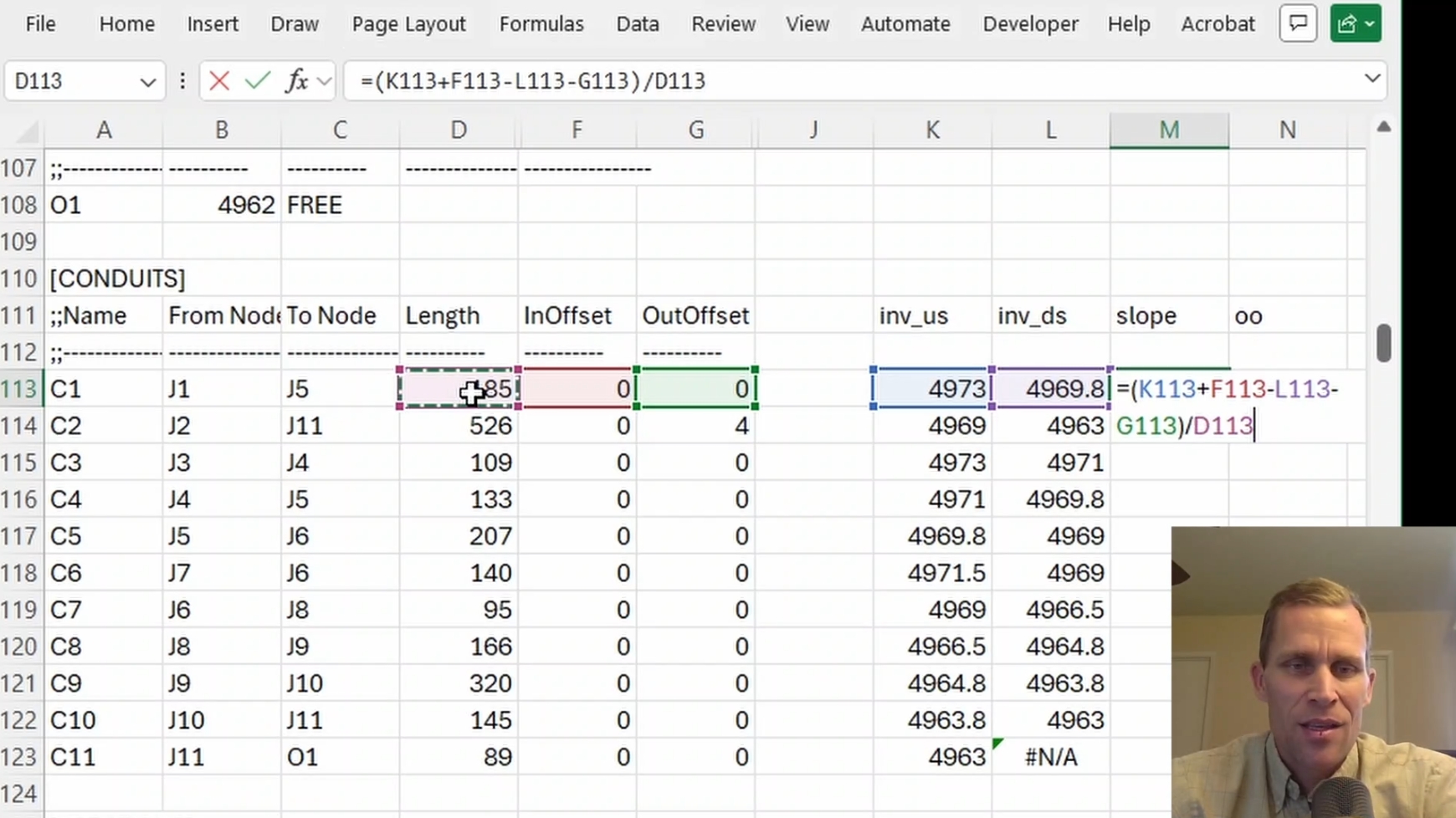This screenshot has height=818, width=1456.
Task: Click the O1 cell in row 108
Action: pyautogui.click(x=104, y=205)
